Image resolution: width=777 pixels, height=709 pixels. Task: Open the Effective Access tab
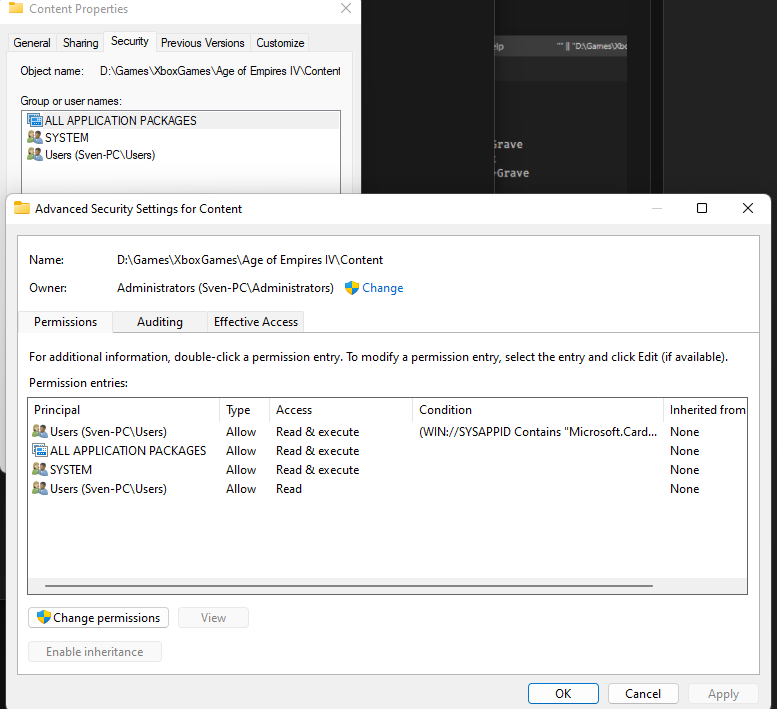tap(256, 322)
